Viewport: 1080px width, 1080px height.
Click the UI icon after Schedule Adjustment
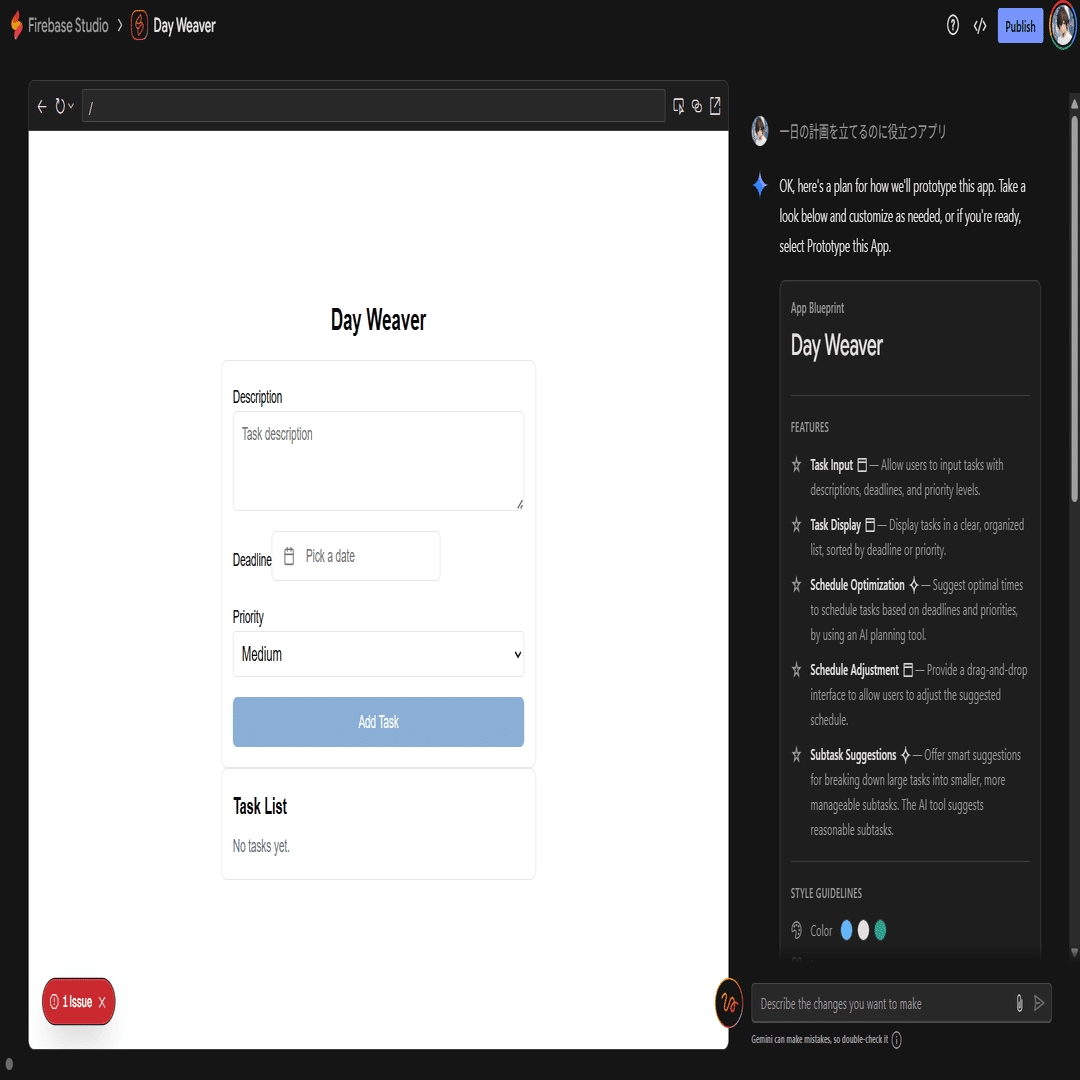pos(908,670)
